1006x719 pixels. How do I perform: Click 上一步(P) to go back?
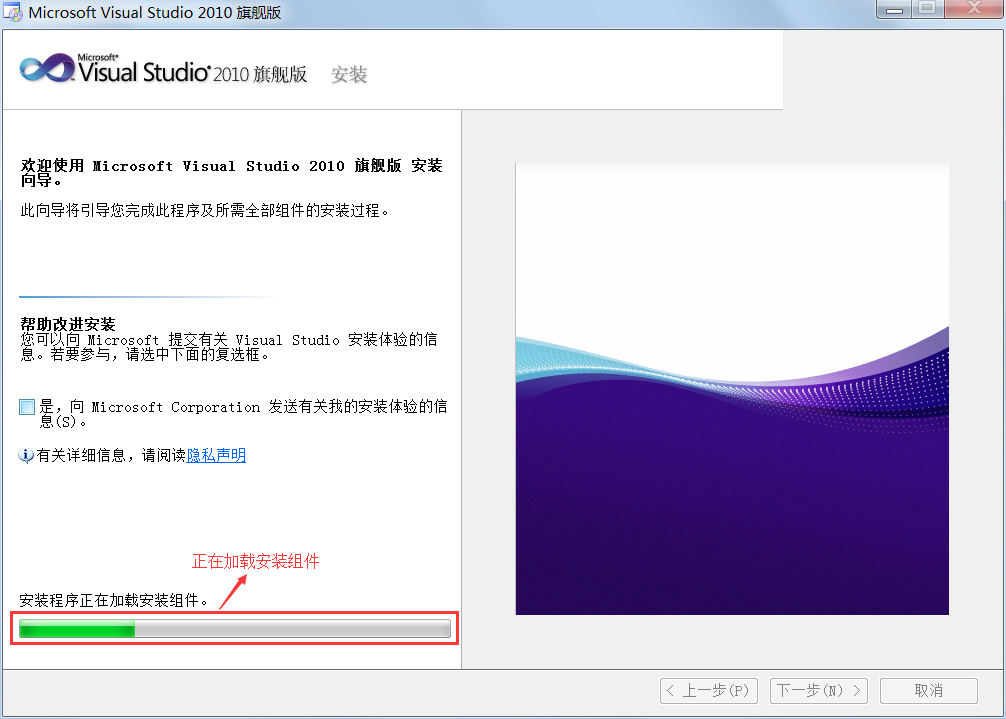coord(709,690)
